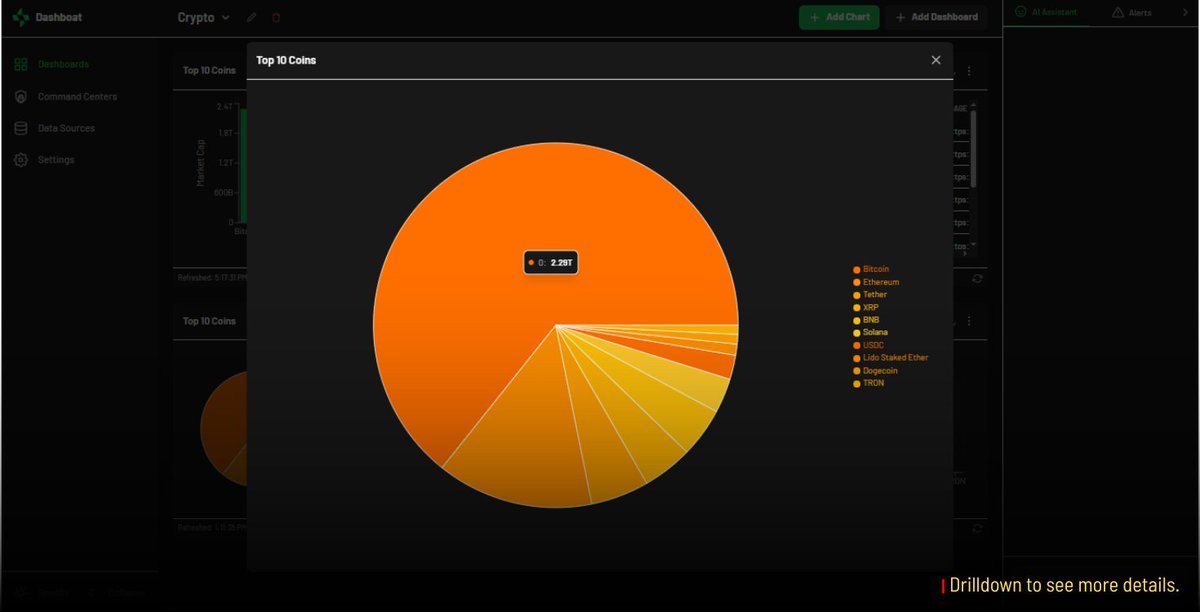Switch to the AI Assistant tab
This screenshot has height=612, width=1200.
(x=1049, y=12)
